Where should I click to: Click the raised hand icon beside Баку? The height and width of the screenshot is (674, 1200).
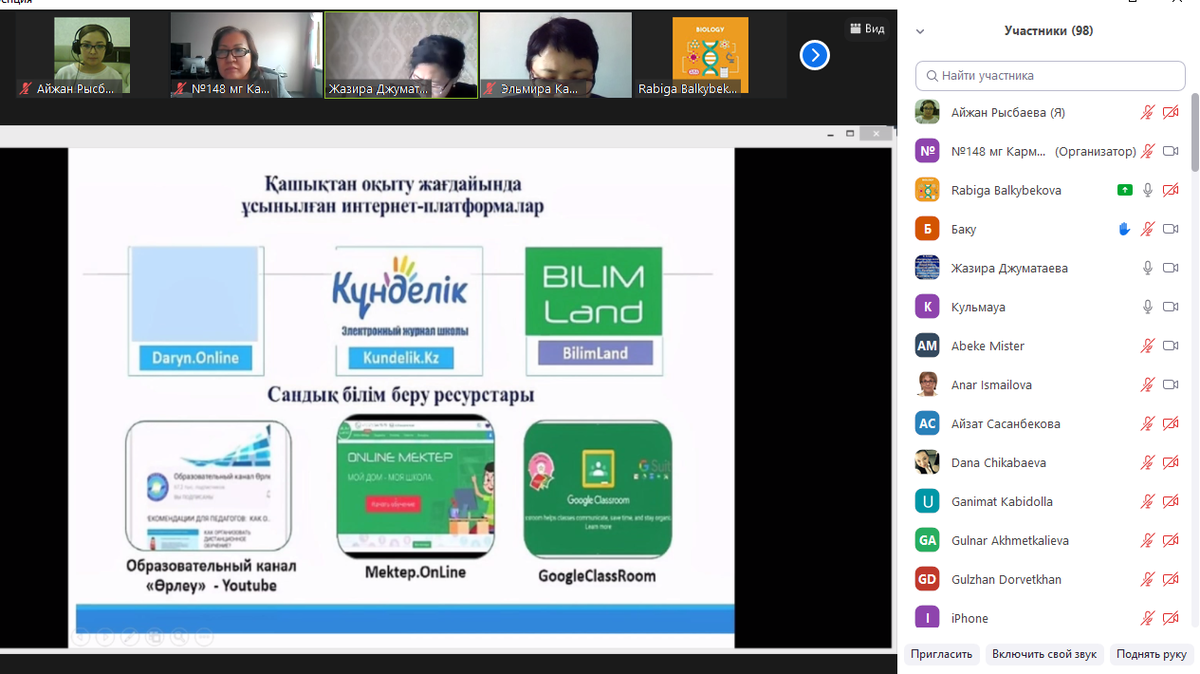tap(1124, 229)
